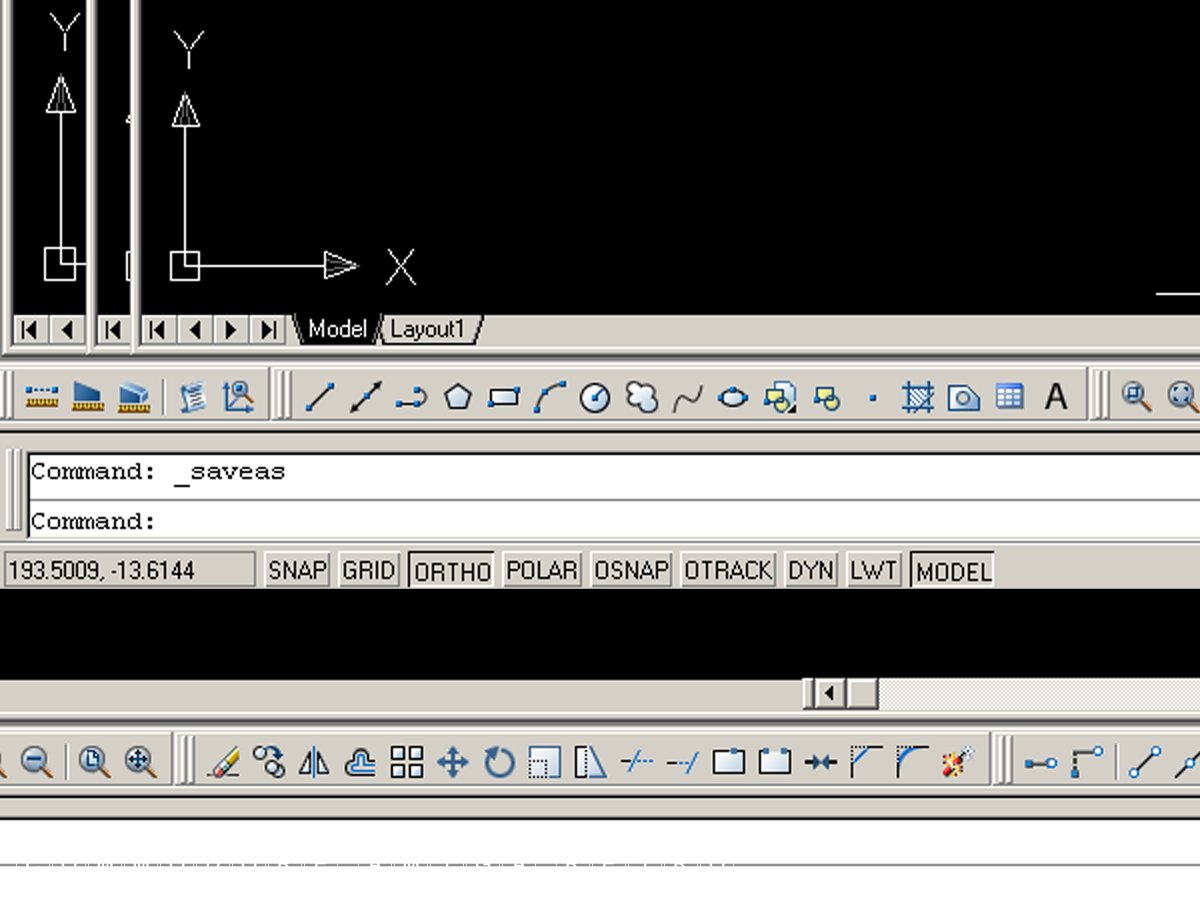Toggle OSNAP object snap
The width and height of the screenshot is (1200, 900).
630,570
